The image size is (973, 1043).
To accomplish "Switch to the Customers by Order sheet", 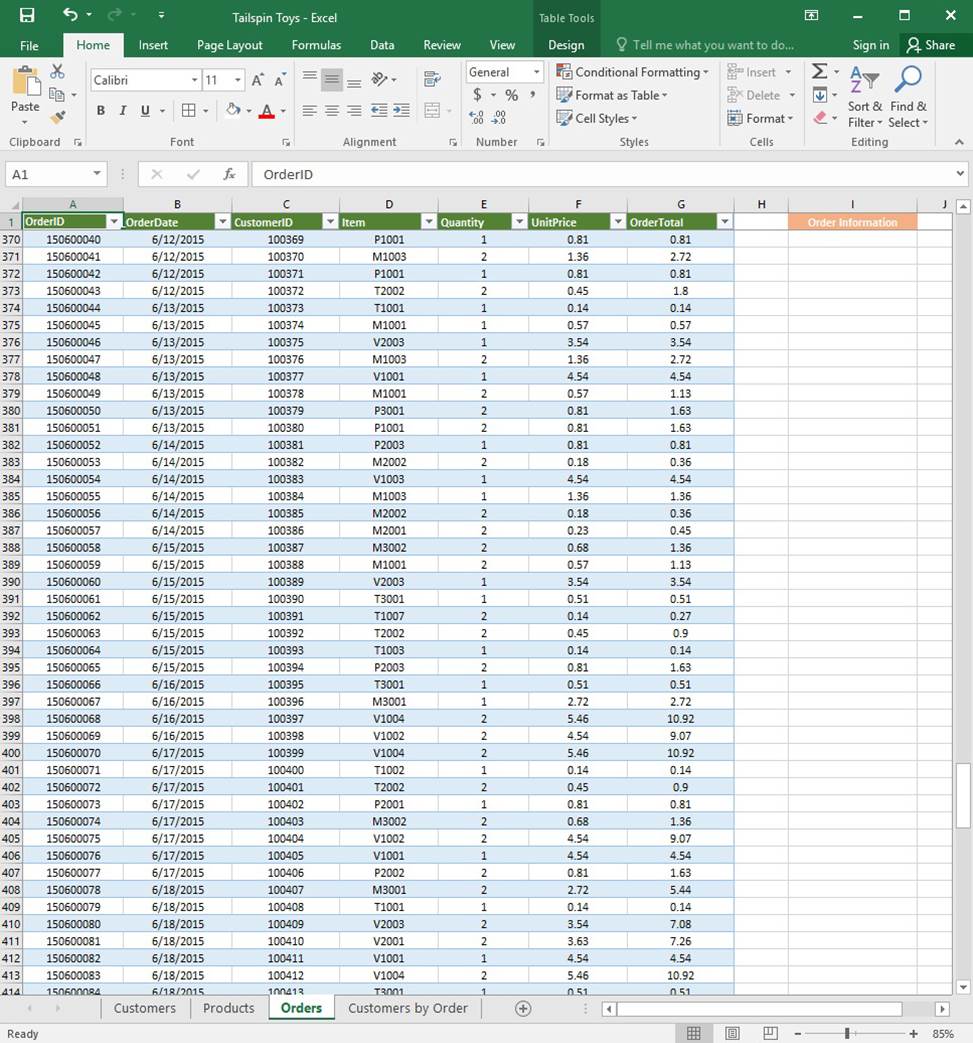I will coord(407,1008).
